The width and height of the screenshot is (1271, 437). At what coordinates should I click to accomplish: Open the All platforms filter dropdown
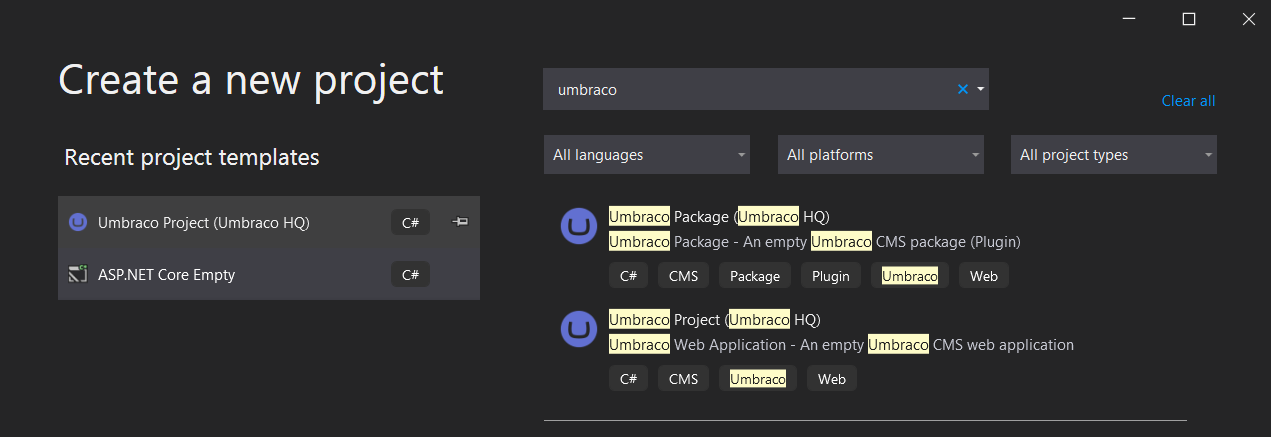881,155
